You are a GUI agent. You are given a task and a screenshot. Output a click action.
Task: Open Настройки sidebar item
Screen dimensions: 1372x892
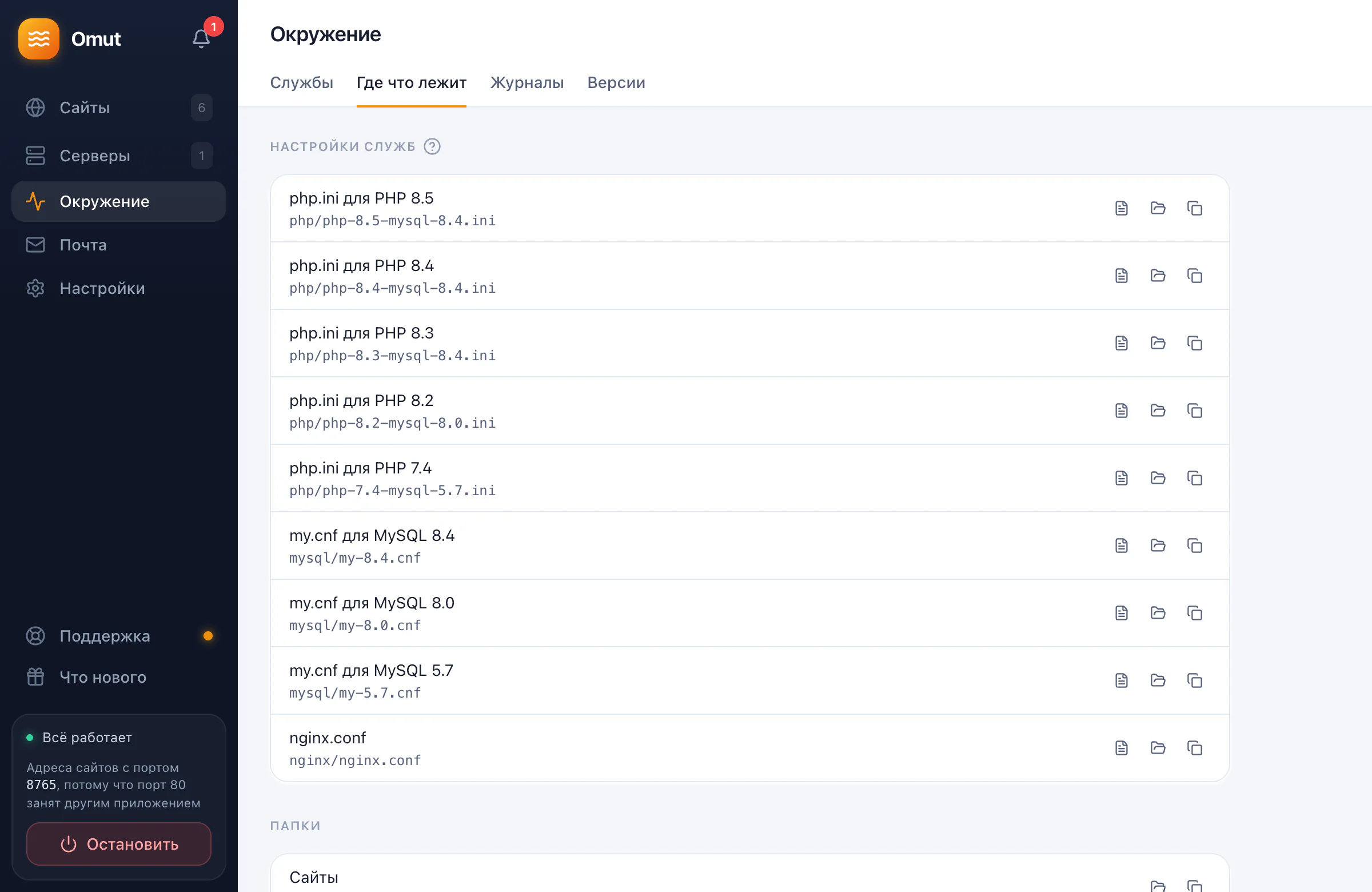click(119, 288)
